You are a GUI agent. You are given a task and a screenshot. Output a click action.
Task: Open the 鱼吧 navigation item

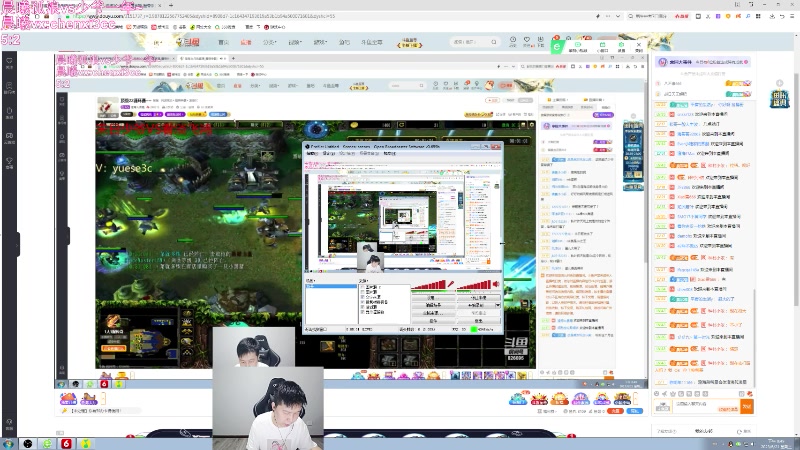point(344,42)
